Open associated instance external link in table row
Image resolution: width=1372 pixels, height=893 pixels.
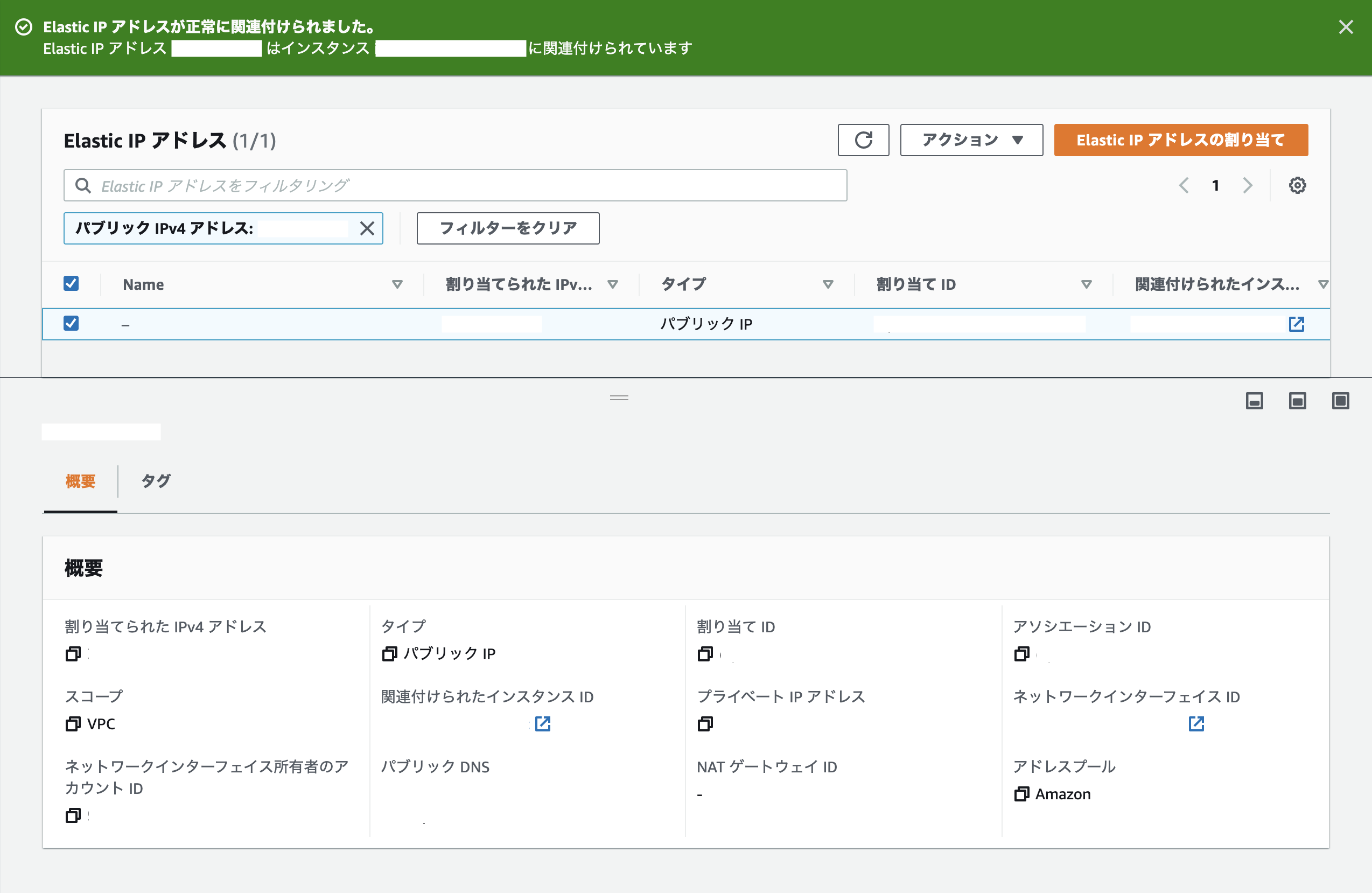click(1297, 324)
